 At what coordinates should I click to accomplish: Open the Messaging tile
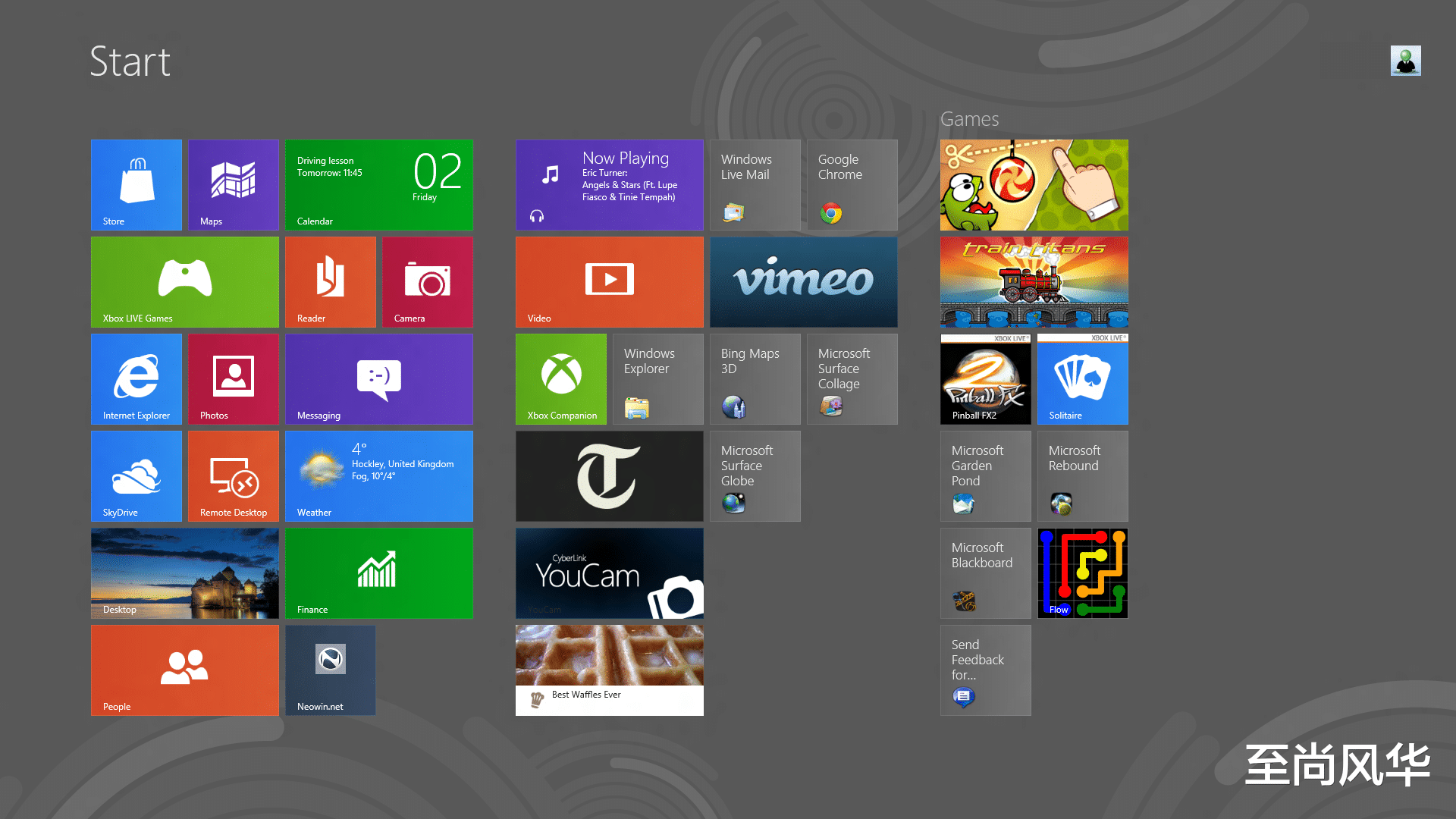pyautogui.click(x=378, y=378)
